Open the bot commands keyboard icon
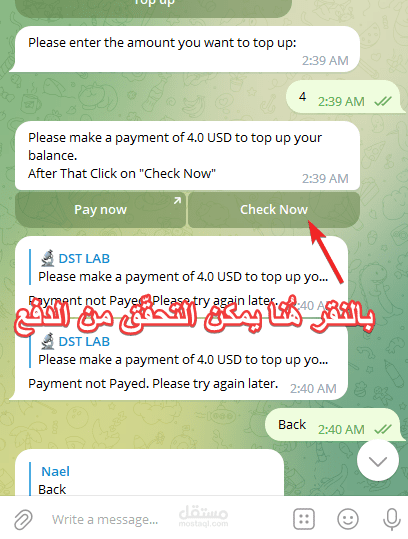408x539 pixels. click(304, 519)
